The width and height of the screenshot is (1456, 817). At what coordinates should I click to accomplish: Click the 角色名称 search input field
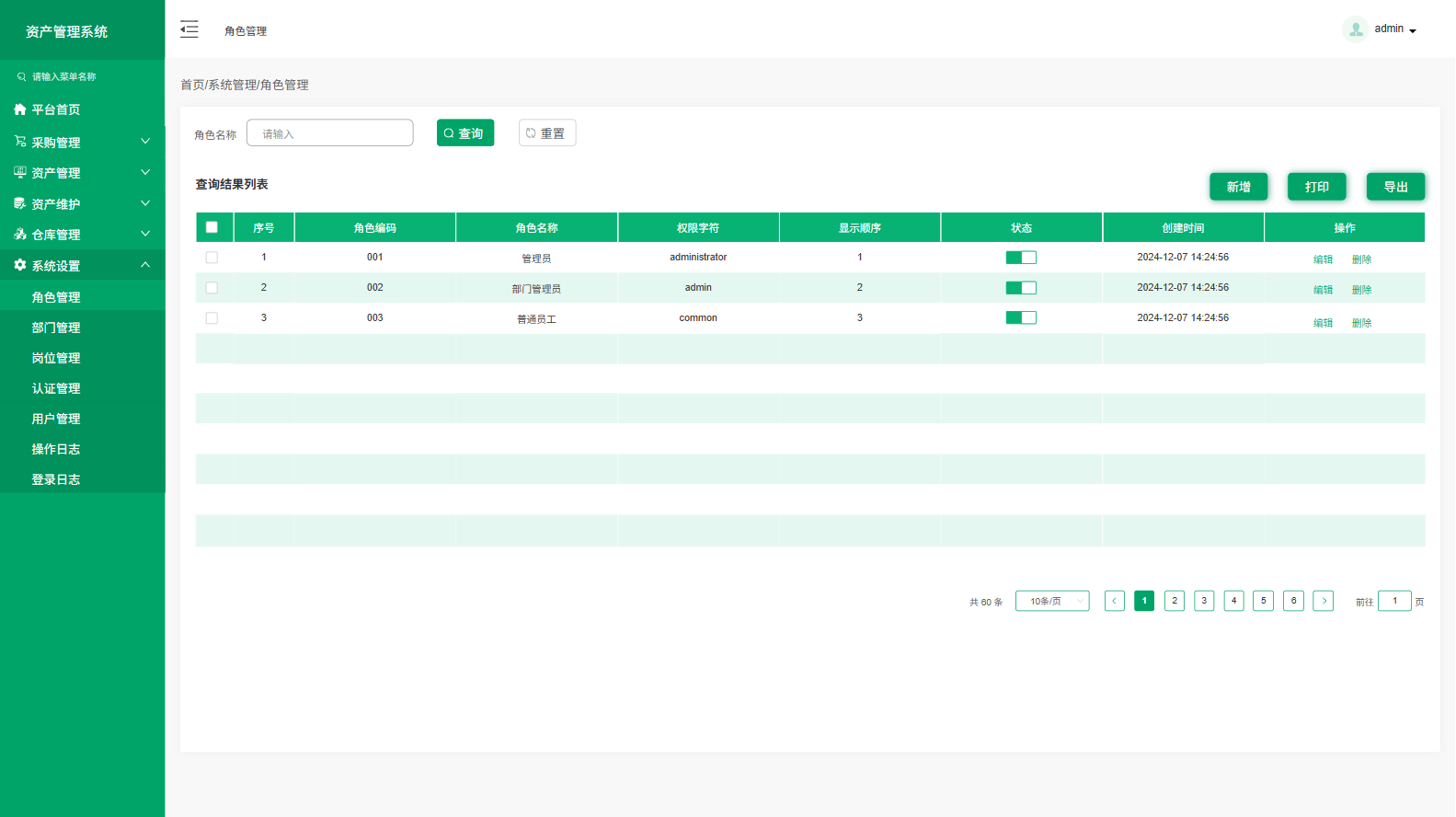[x=330, y=133]
